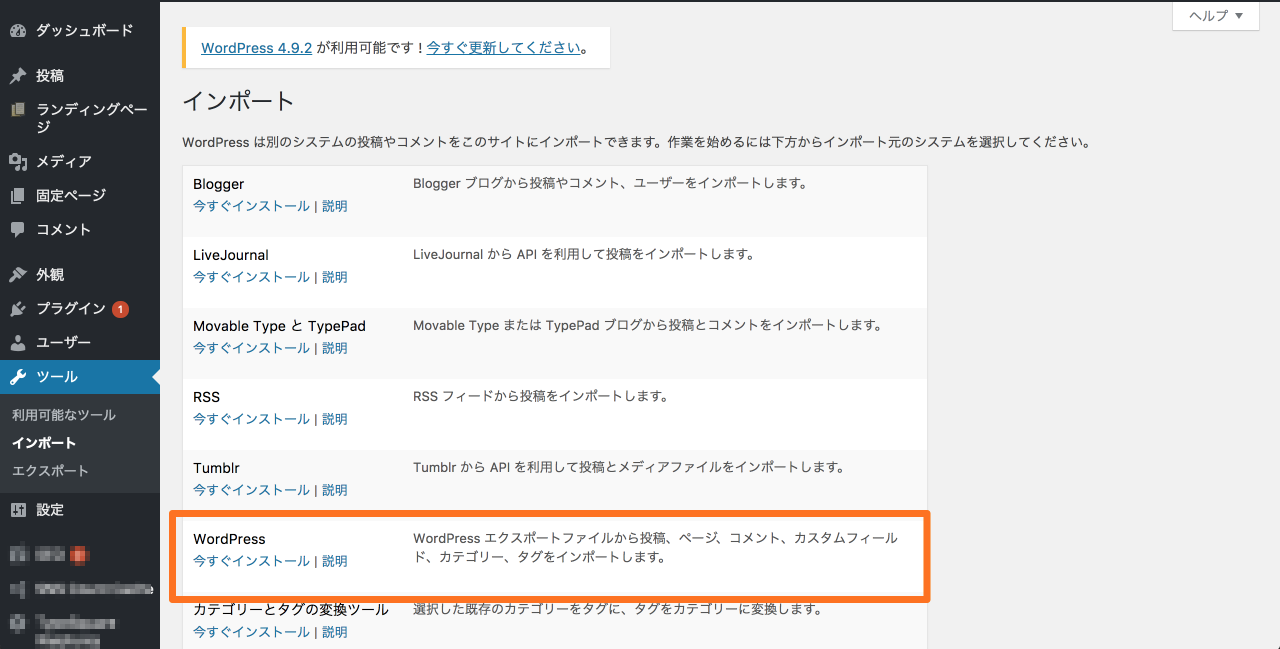The height and width of the screenshot is (649, 1280).
Task: Install the RSS importer now
Action: [251, 419]
